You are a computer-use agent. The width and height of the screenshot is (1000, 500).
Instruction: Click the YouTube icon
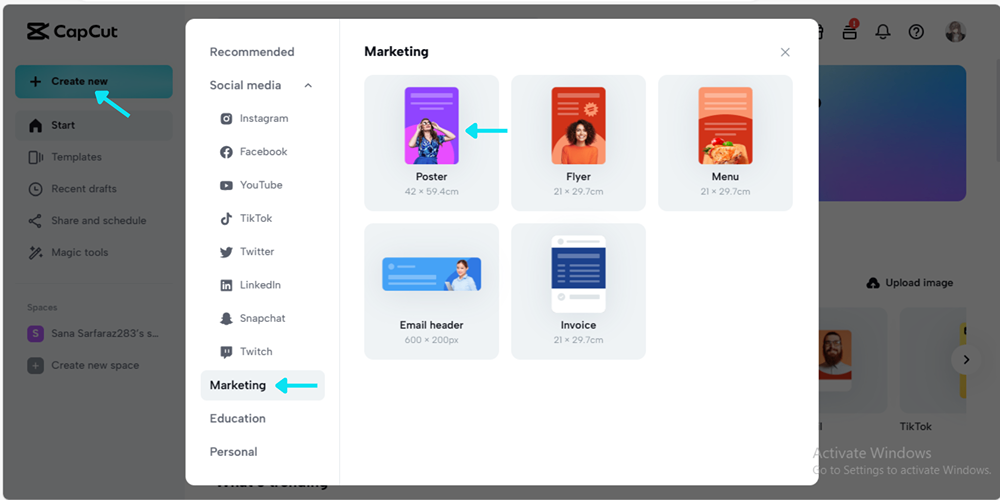tap(226, 186)
